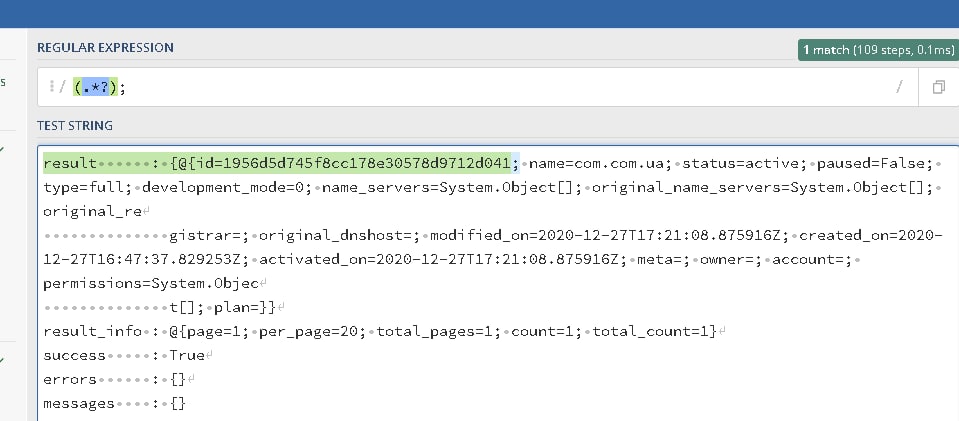Click 'development_mode=0;' text

(228, 187)
